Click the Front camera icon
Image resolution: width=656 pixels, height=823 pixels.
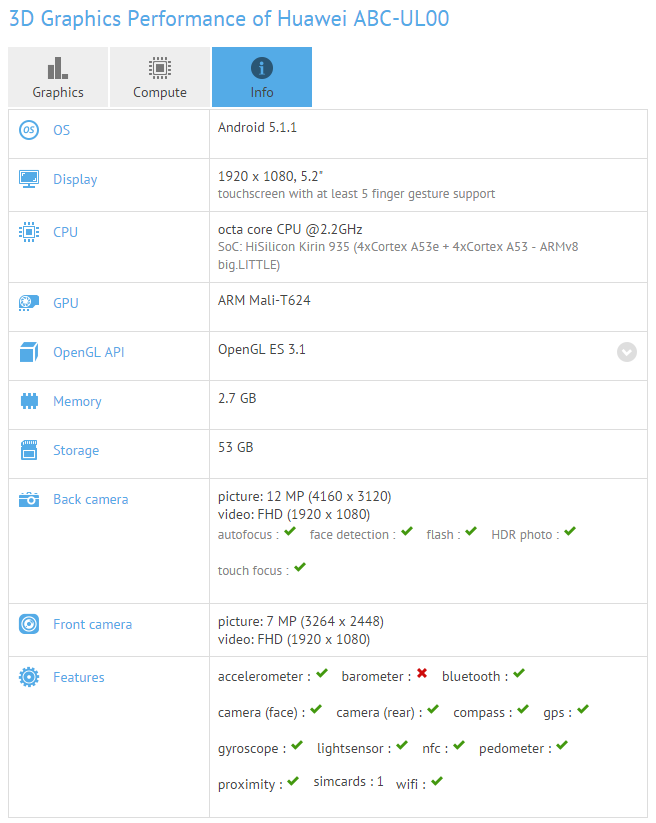(29, 624)
